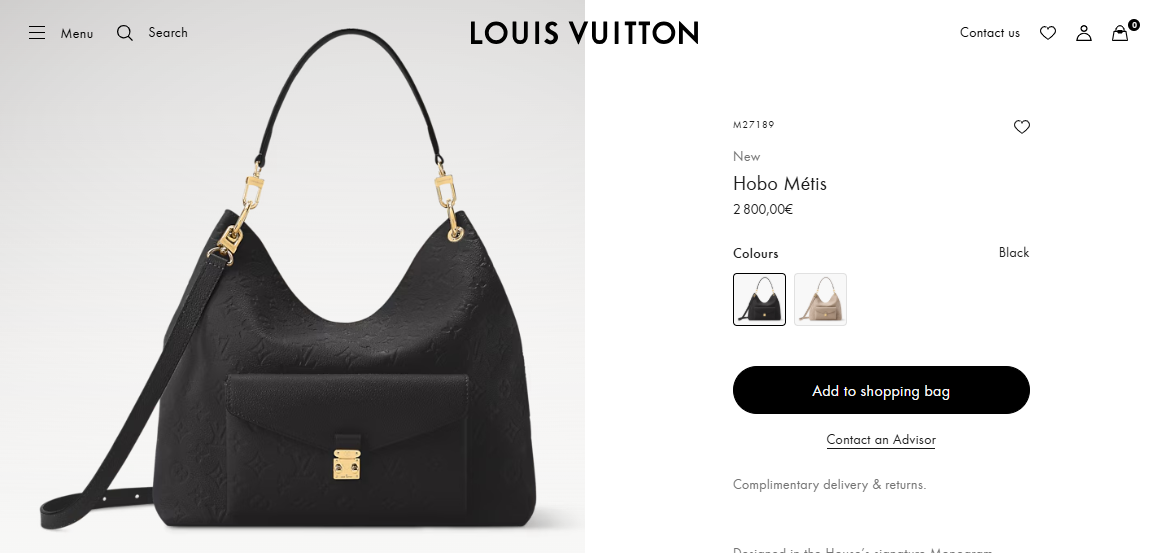1164x553 pixels.
Task: Click the black Hobo Métis product image
Action: [292, 276]
